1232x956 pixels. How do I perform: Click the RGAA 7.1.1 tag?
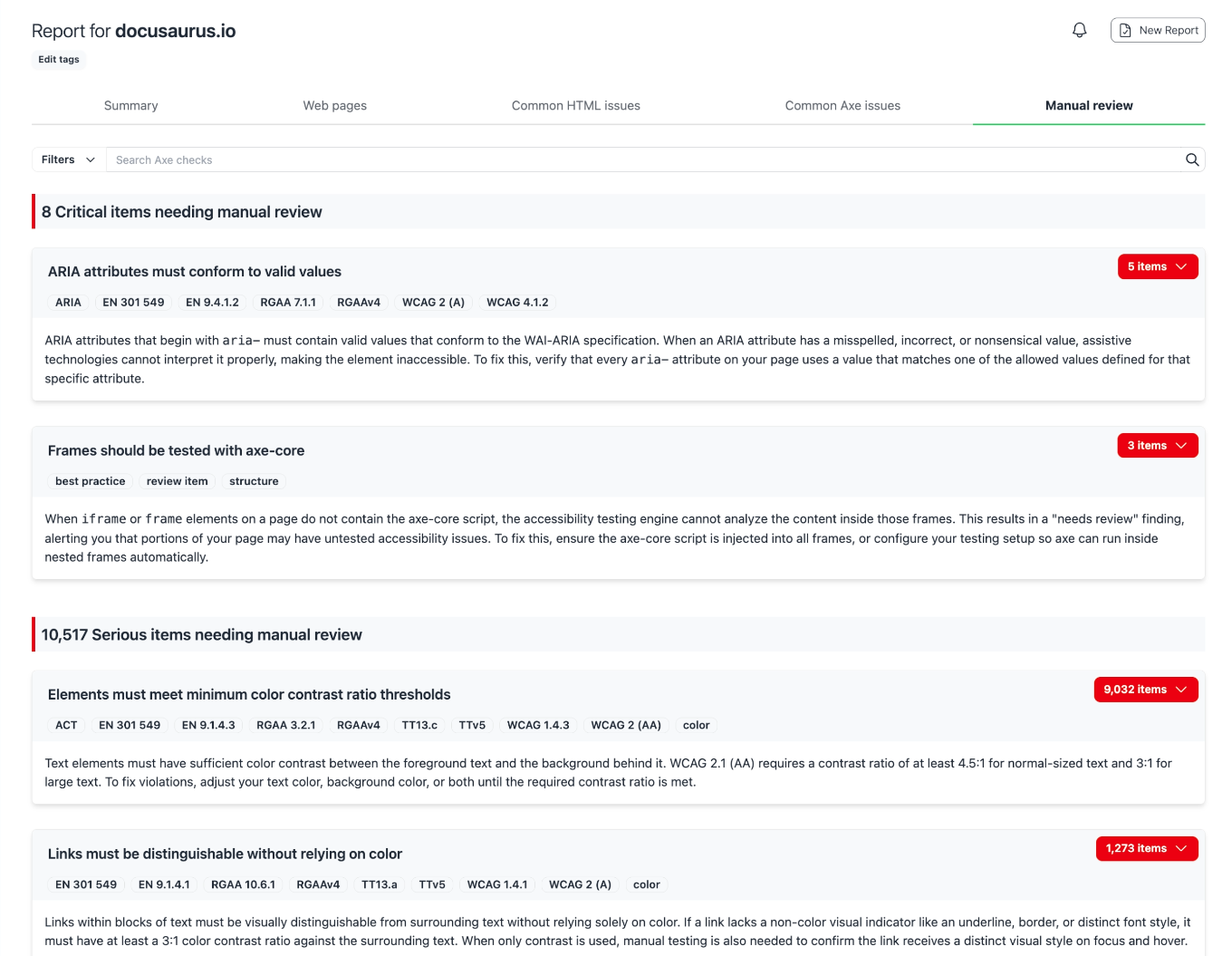[288, 303]
